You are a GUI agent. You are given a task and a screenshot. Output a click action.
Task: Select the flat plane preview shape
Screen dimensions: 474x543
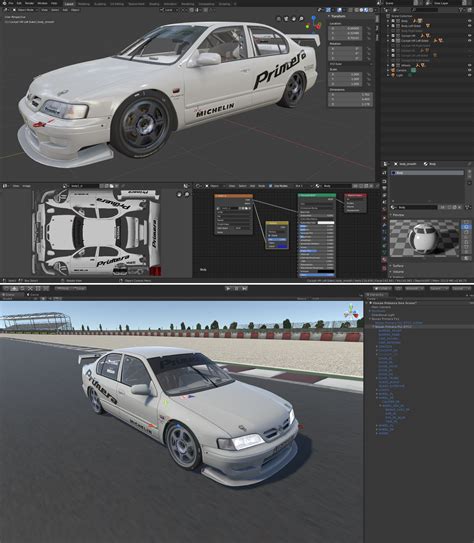coord(466,222)
